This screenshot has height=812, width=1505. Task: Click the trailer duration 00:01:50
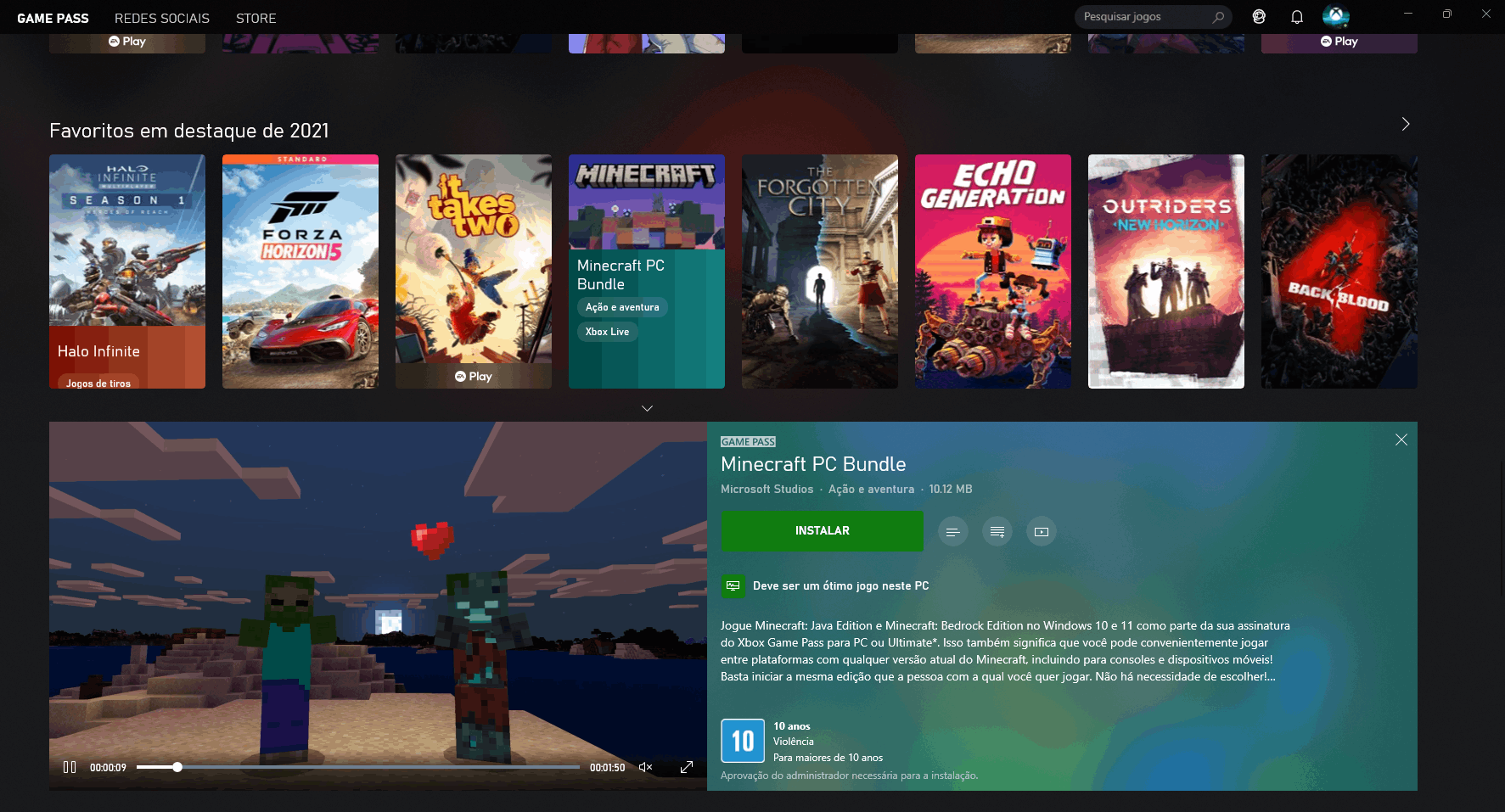point(608,768)
